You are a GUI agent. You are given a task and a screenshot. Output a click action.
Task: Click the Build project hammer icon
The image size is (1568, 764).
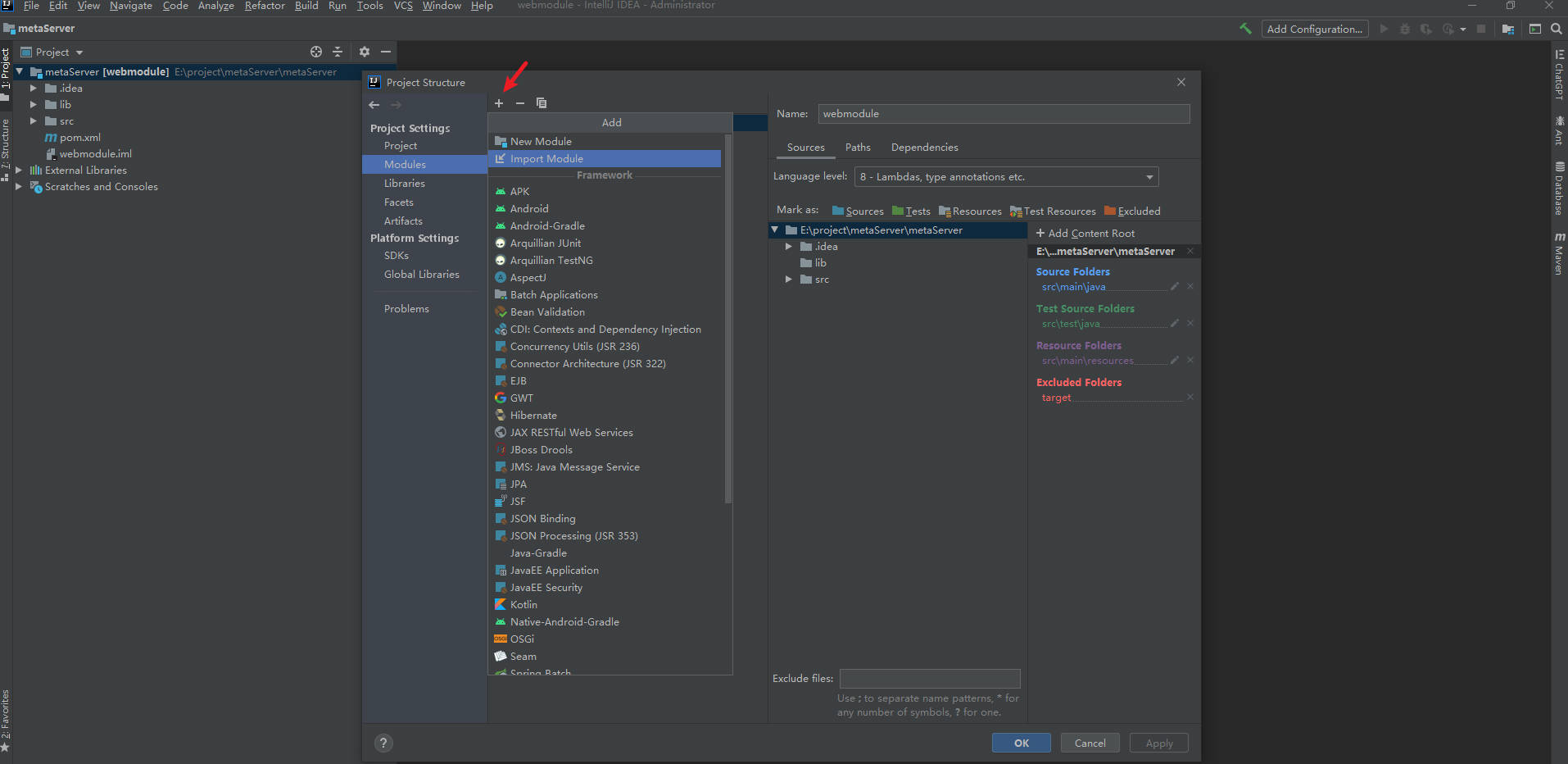click(1245, 29)
